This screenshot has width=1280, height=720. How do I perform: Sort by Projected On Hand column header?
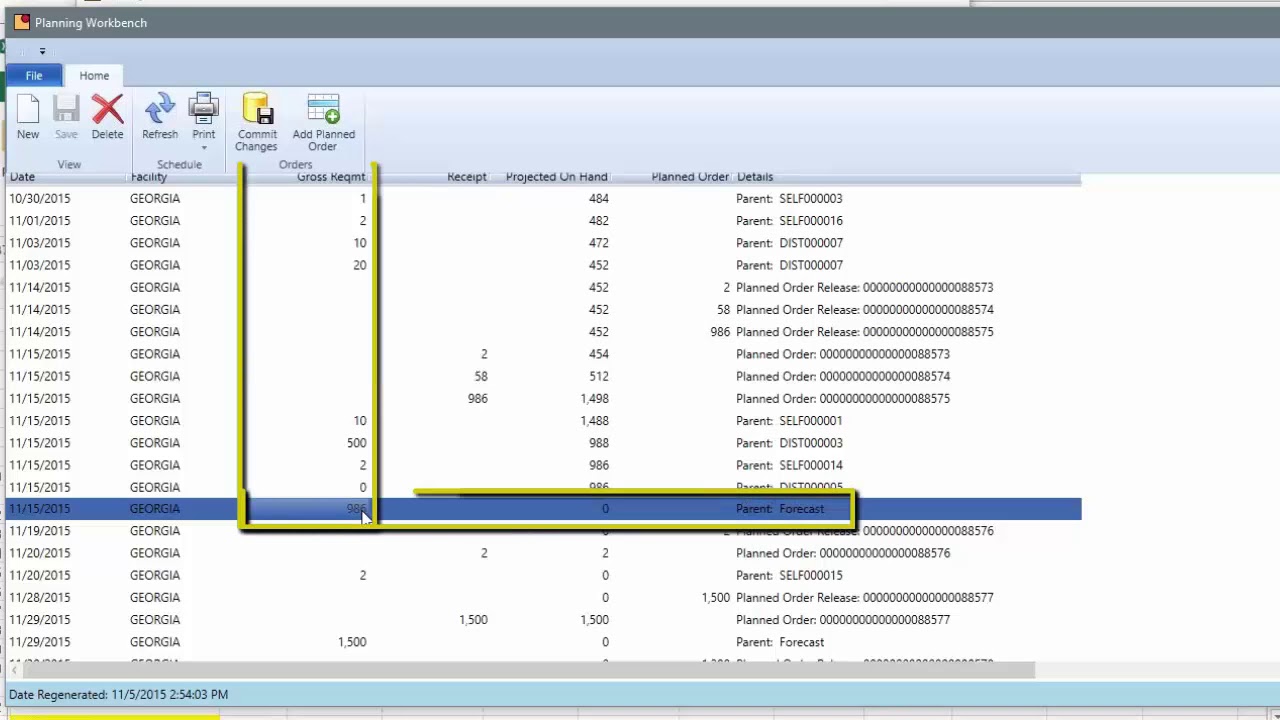click(x=556, y=177)
